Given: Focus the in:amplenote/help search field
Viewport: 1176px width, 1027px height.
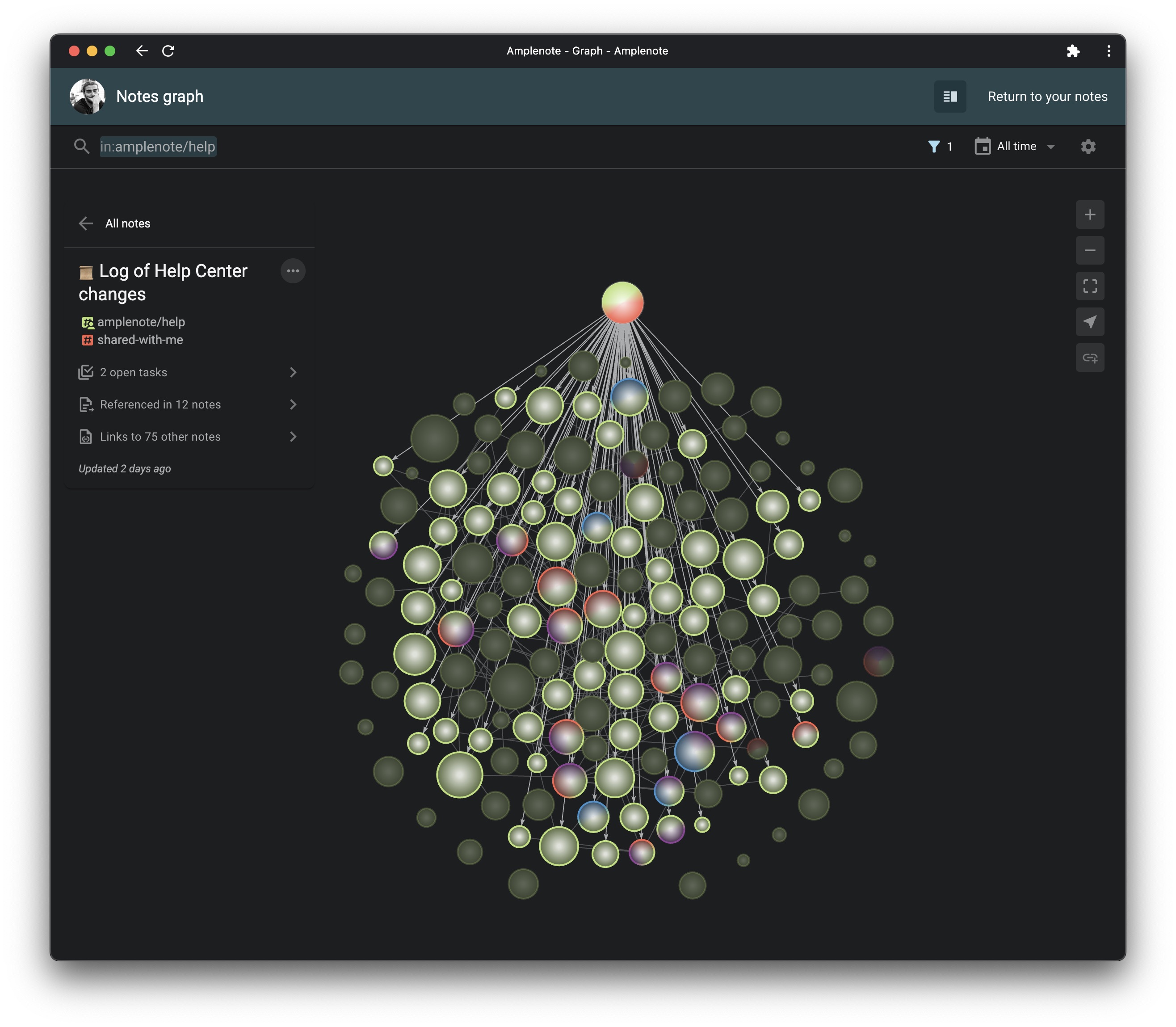Looking at the screenshot, I should pyautogui.click(x=158, y=147).
